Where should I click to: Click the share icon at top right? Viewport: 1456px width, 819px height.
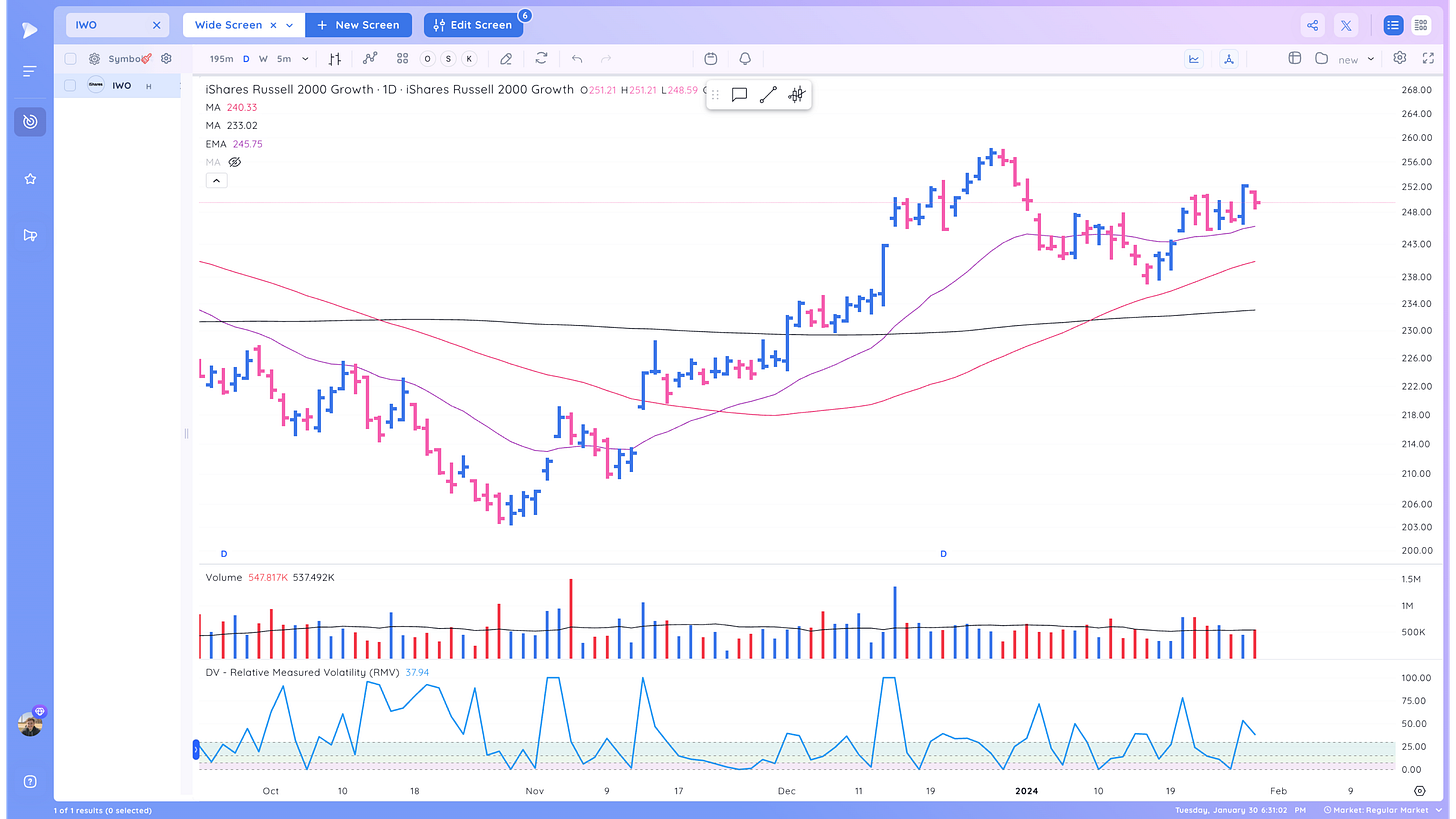pos(1313,25)
